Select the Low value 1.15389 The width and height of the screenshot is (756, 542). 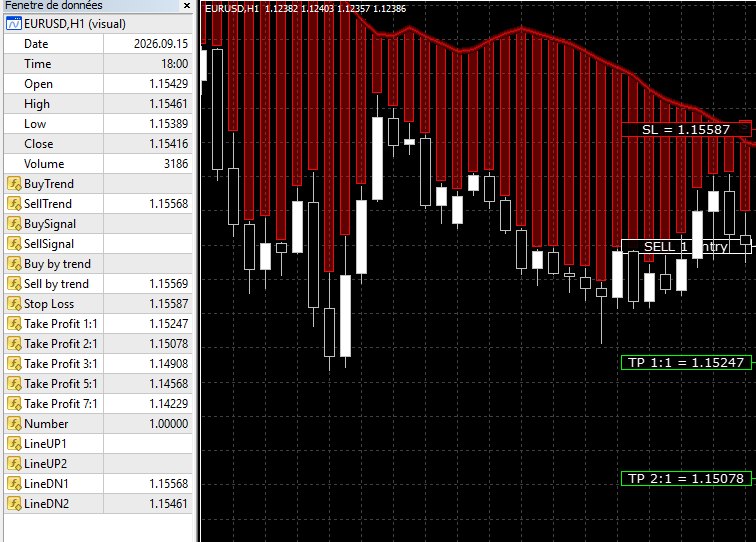click(169, 124)
